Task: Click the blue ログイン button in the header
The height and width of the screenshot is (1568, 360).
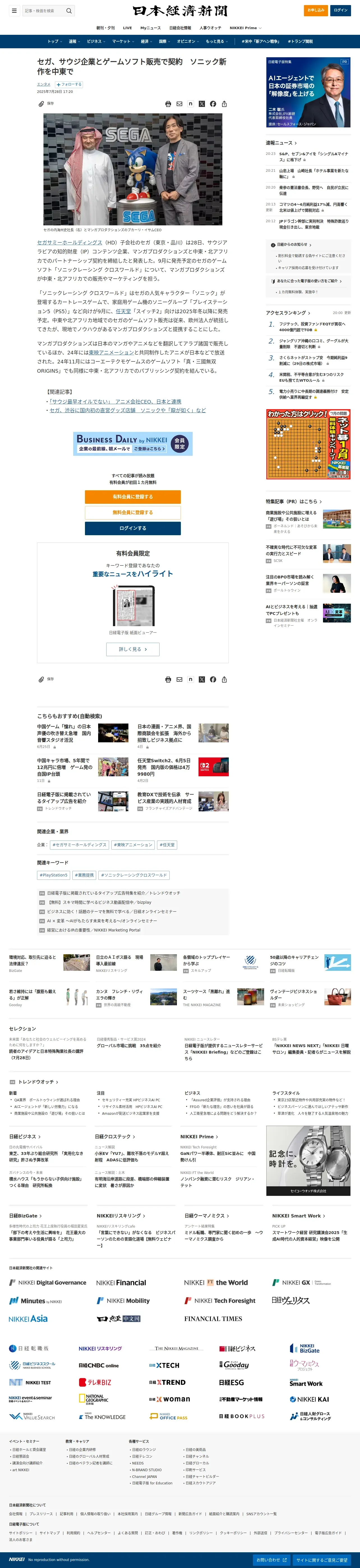Action: click(x=341, y=10)
